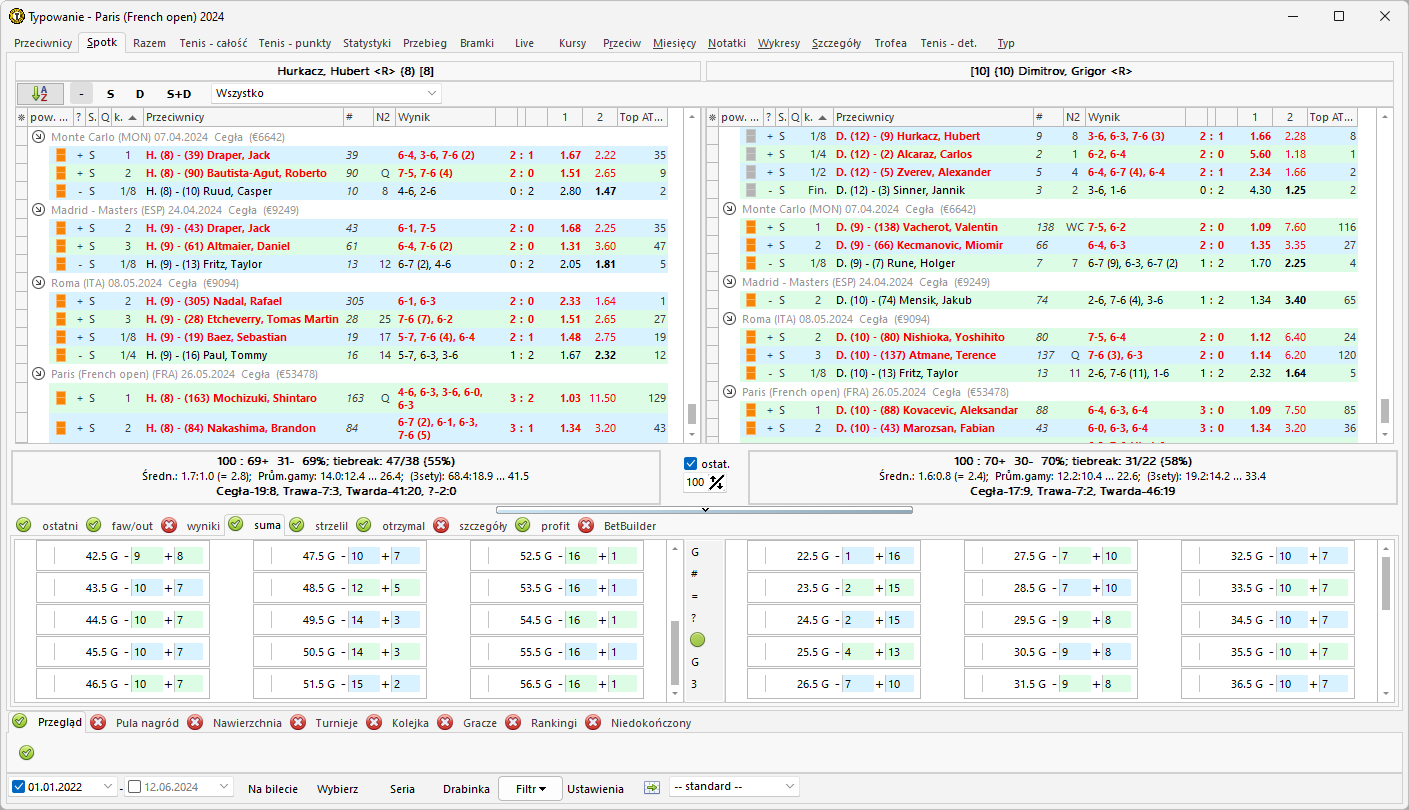Viewport: 1409px width, 810px height.
Task: Click the green arrow icon beside Ustawienia
Action: coord(652,788)
